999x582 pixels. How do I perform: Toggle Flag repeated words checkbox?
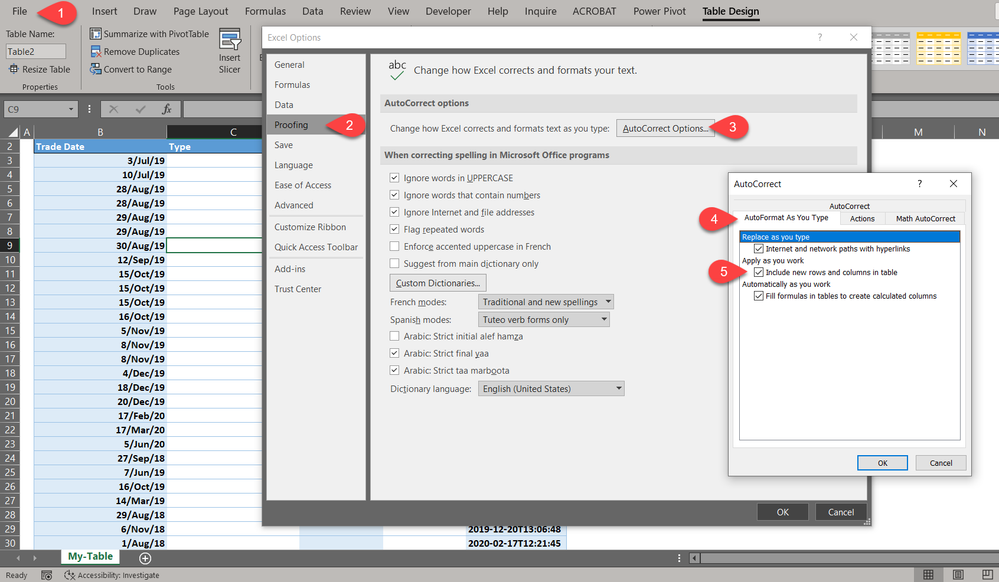click(x=394, y=229)
